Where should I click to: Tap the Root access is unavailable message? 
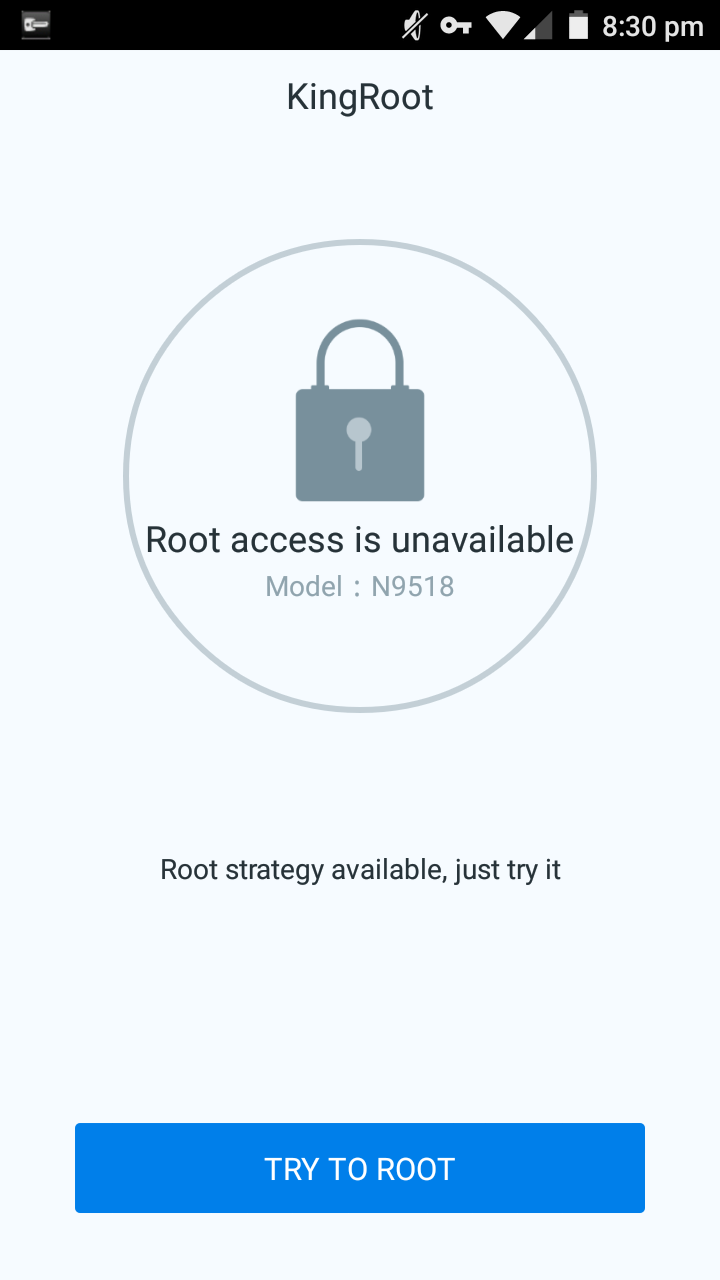pyautogui.click(x=360, y=540)
